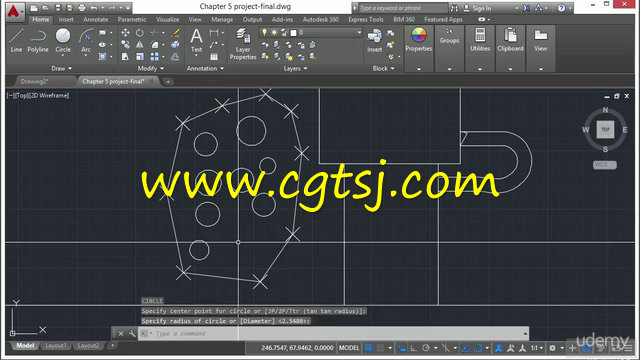Screen dimensions: 640x360
Task: Expand the Draw panel
Action: [x=62, y=69]
